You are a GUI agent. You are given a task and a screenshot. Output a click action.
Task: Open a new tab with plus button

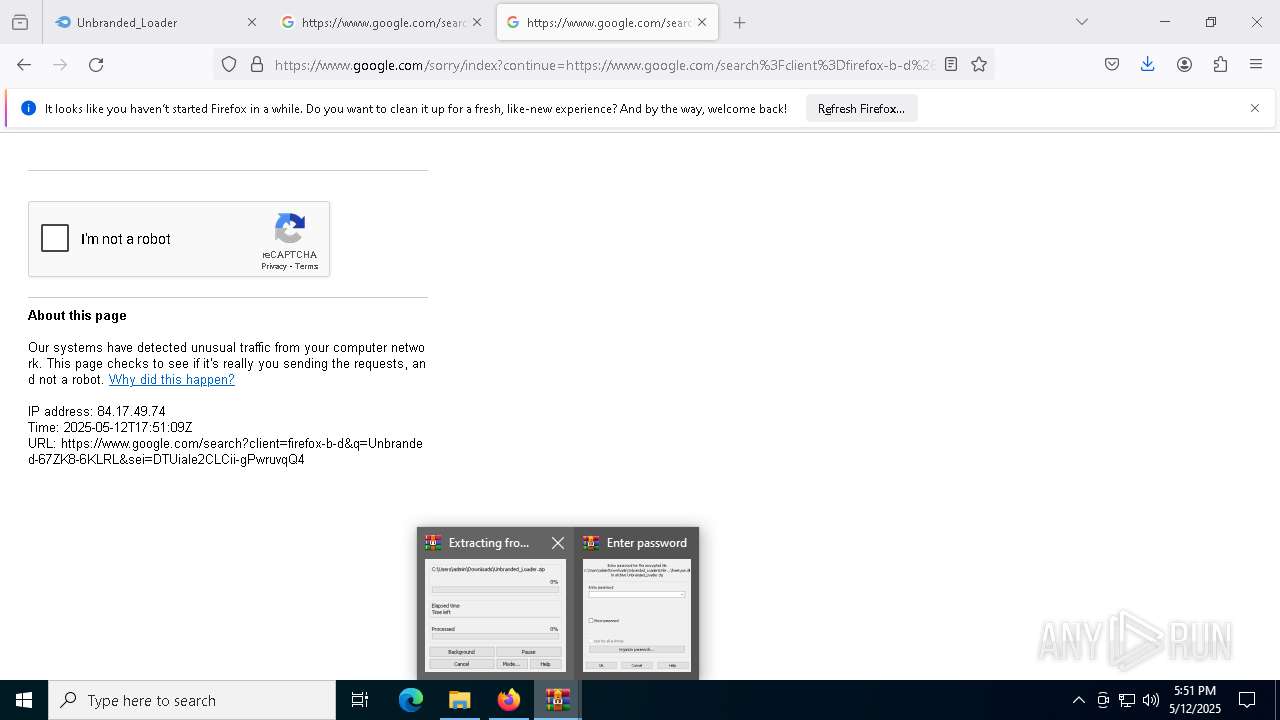pos(739,22)
